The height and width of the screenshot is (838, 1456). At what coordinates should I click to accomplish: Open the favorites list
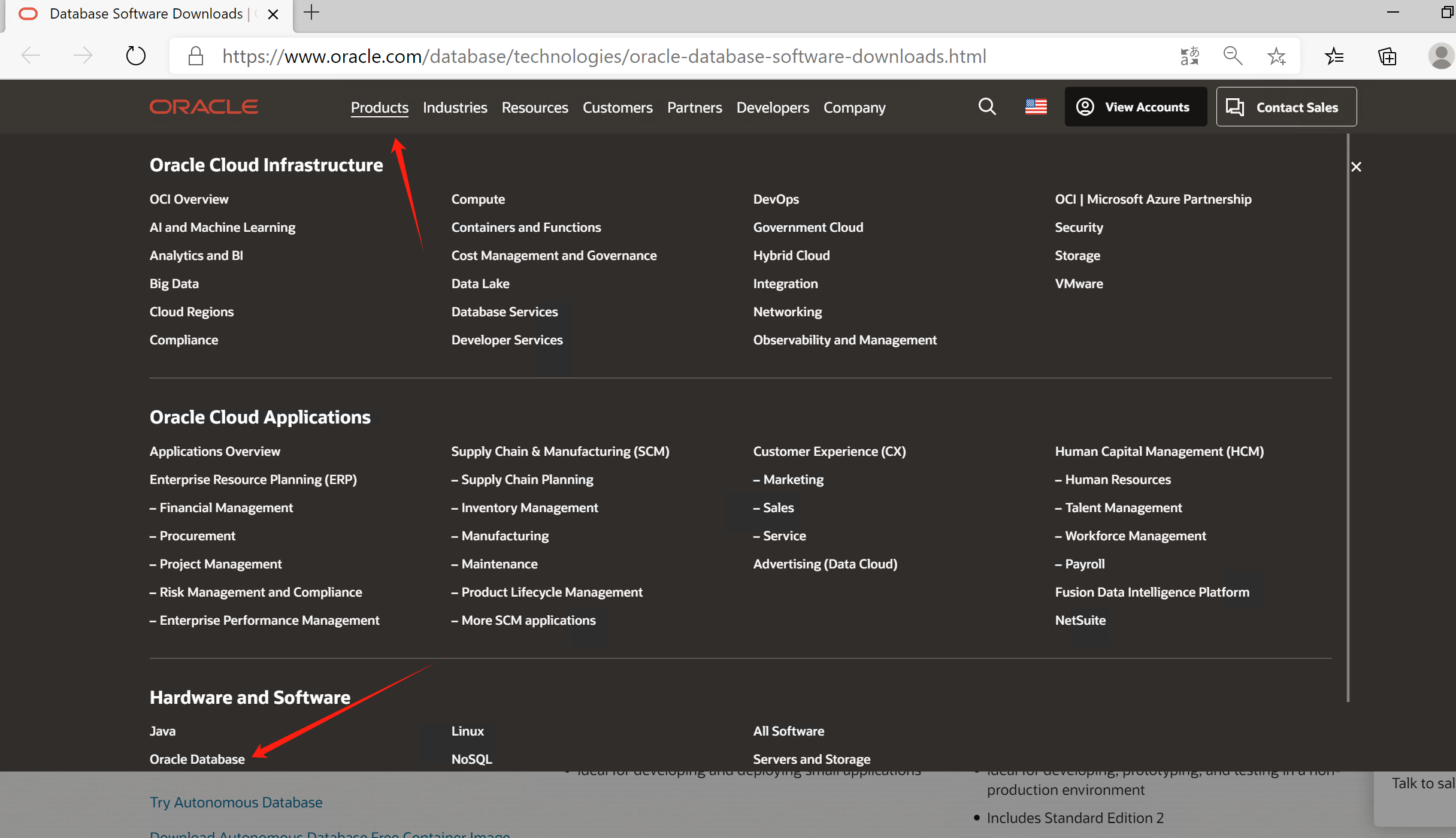point(1334,56)
